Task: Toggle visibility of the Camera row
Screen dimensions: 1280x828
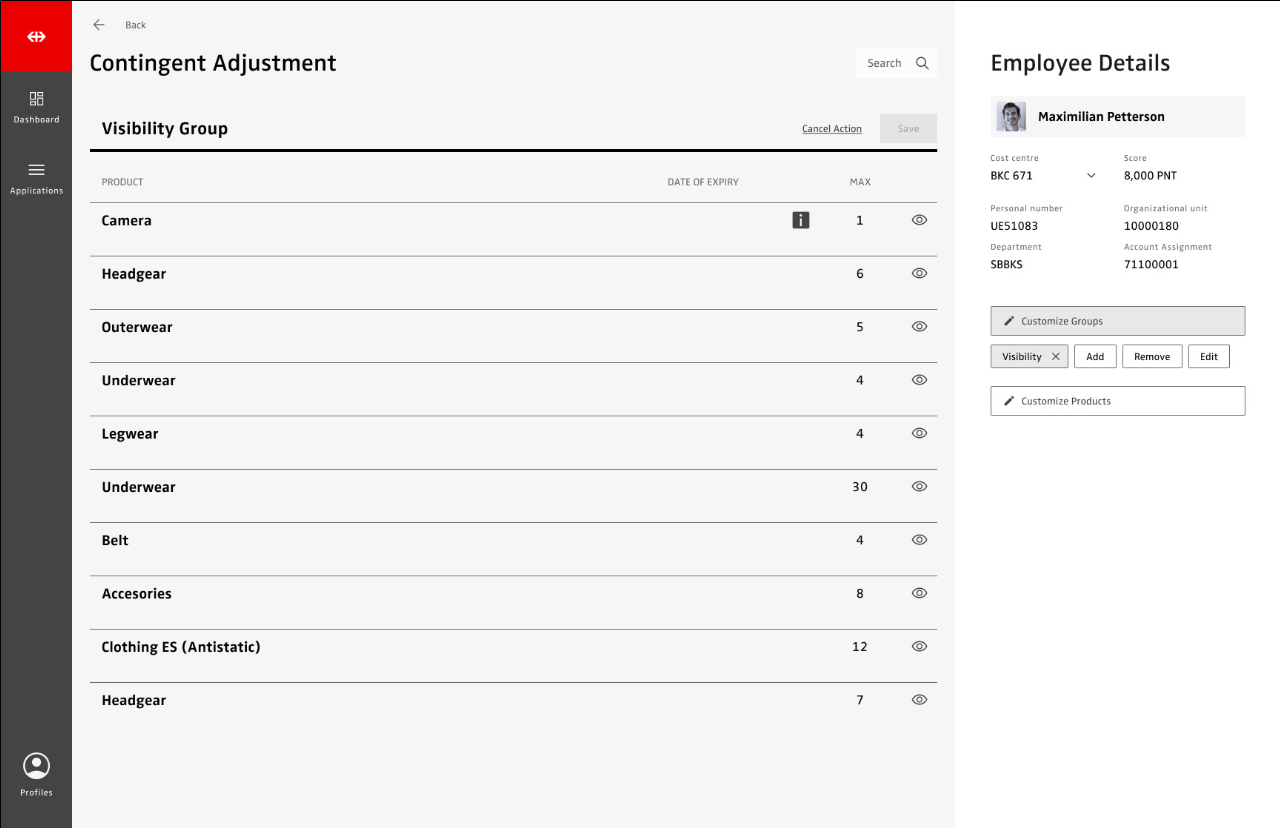Action: pyautogui.click(x=919, y=220)
